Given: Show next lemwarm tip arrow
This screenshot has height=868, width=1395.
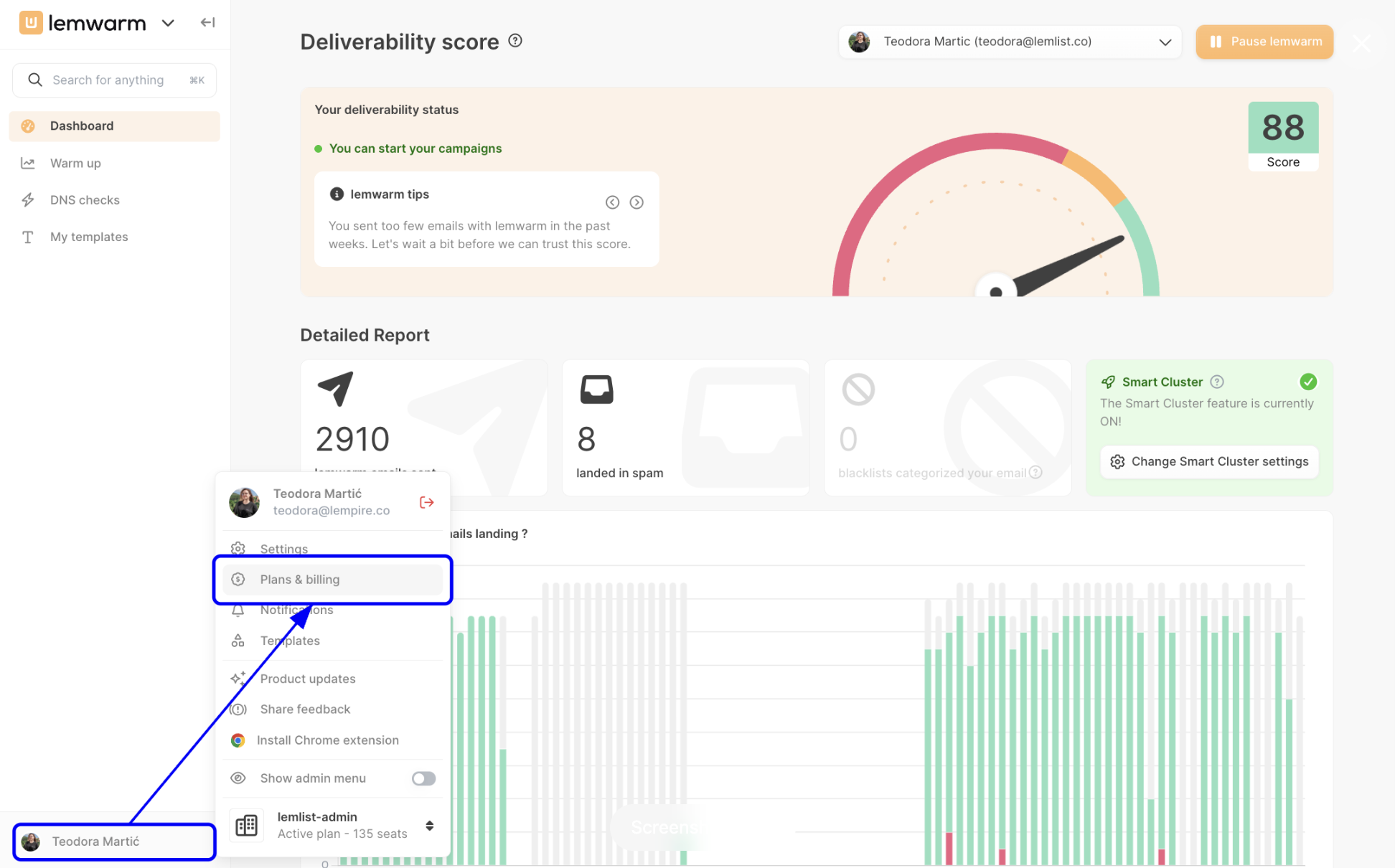Looking at the screenshot, I should pos(637,202).
